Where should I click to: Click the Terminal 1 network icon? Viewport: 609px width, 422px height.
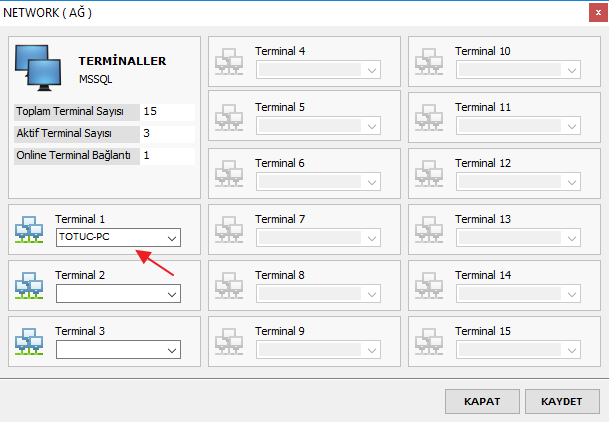point(29,229)
